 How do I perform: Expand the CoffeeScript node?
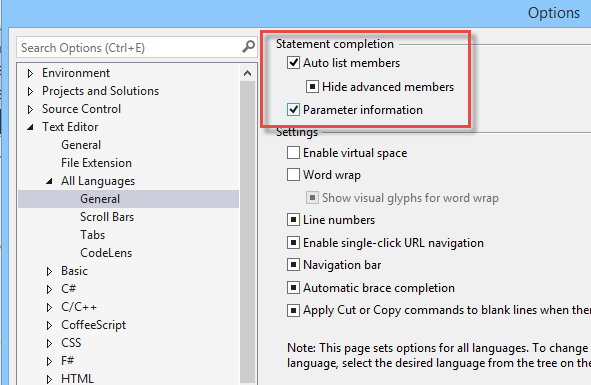pyautogui.click(x=49, y=325)
